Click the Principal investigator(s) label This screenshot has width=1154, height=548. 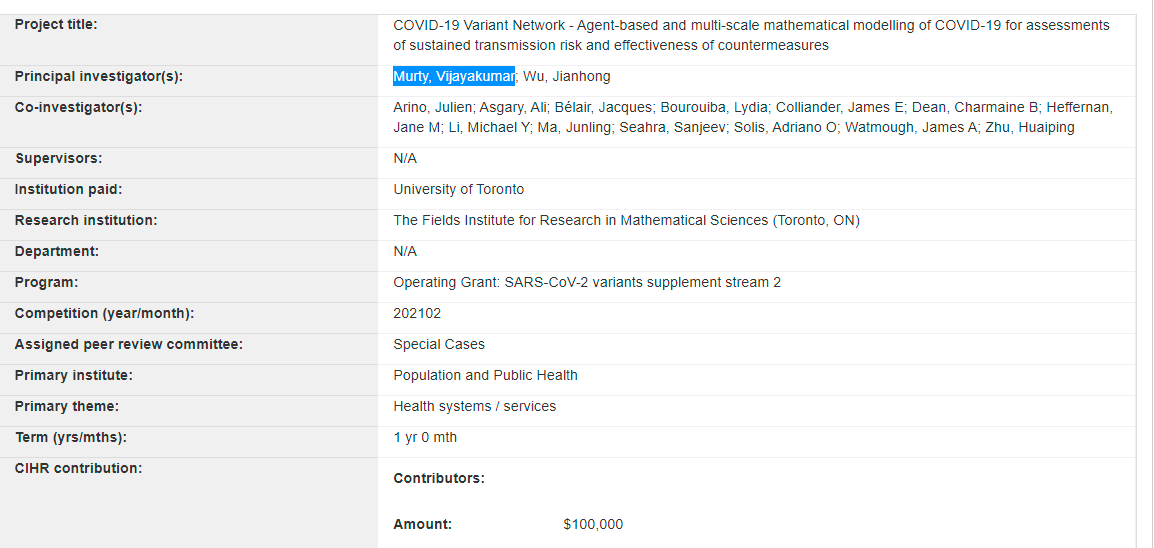99,76
